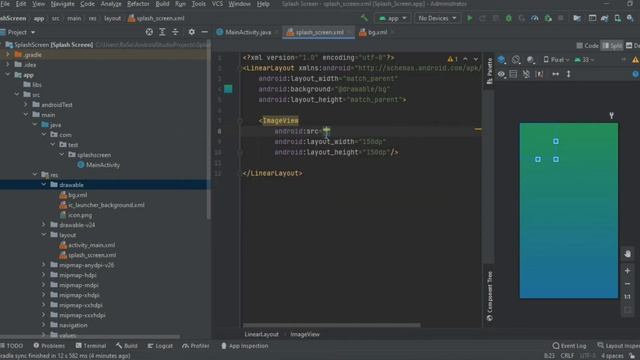Open the Component Tree side panel
Viewport: 640px width, 360px height.
click(x=489, y=296)
